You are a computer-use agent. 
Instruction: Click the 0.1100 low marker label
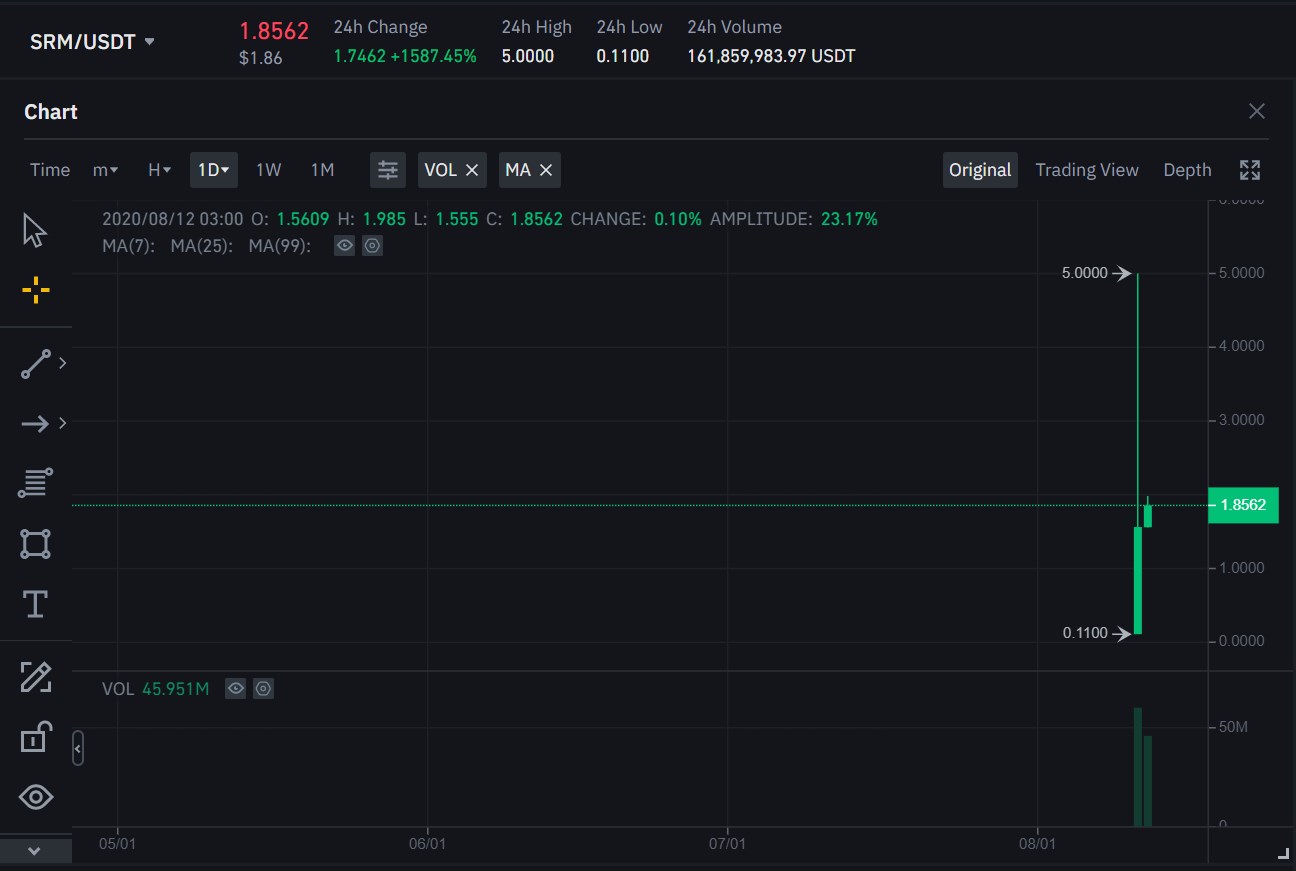click(x=1085, y=633)
